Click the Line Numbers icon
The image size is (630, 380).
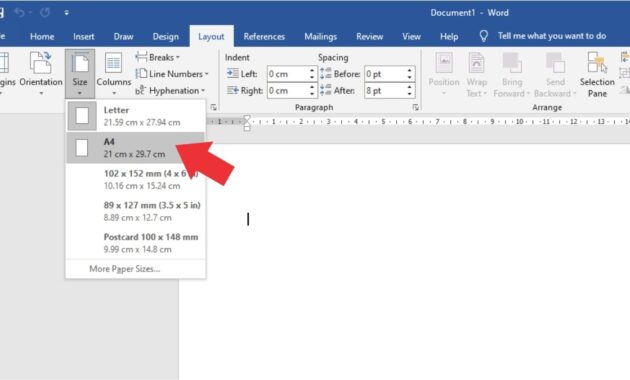[x=141, y=74]
